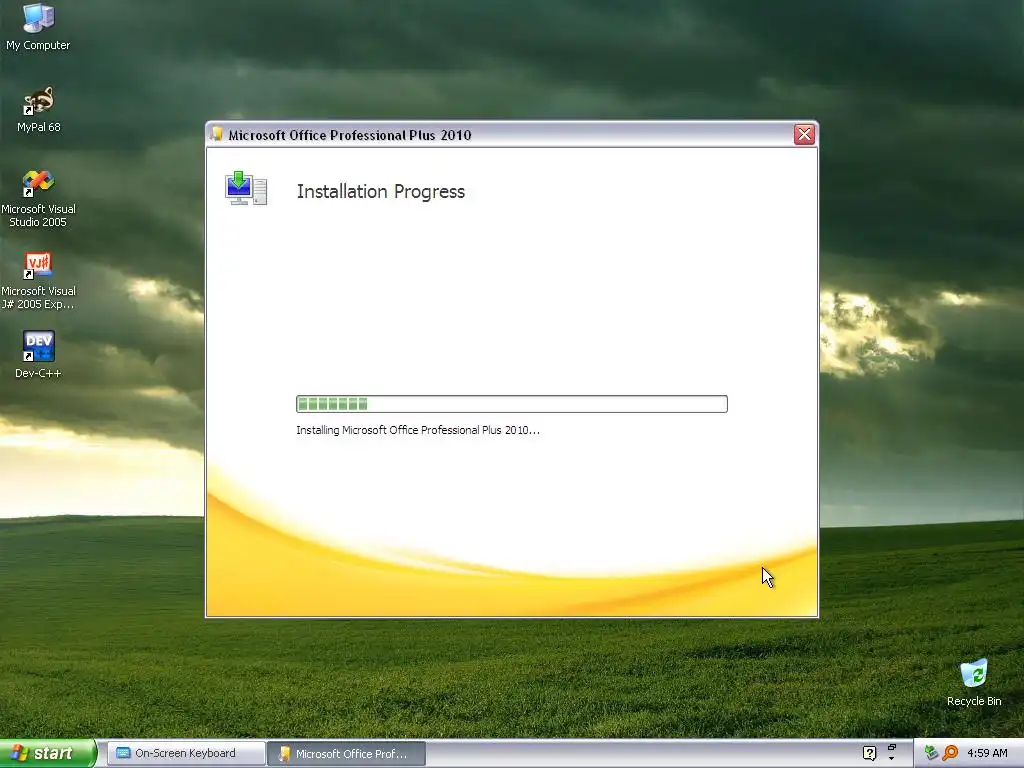This screenshot has height=768, width=1024.
Task: Select the MyPal 68 browser shortcut
Action: tap(39, 108)
